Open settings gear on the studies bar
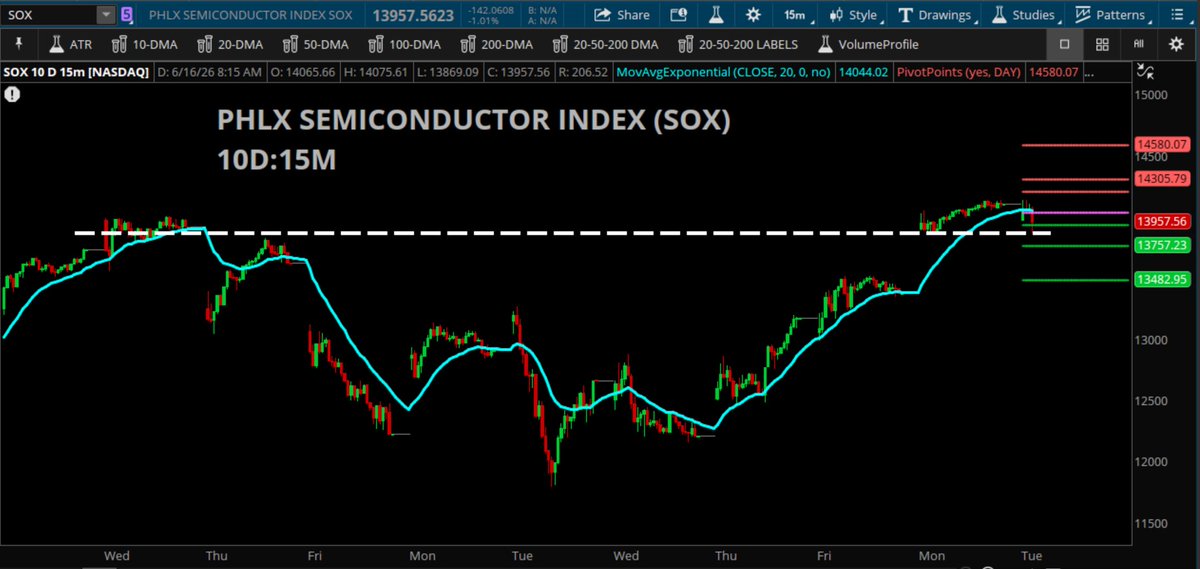Viewport: 1200px width, 569px height. (x=1176, y=44)
